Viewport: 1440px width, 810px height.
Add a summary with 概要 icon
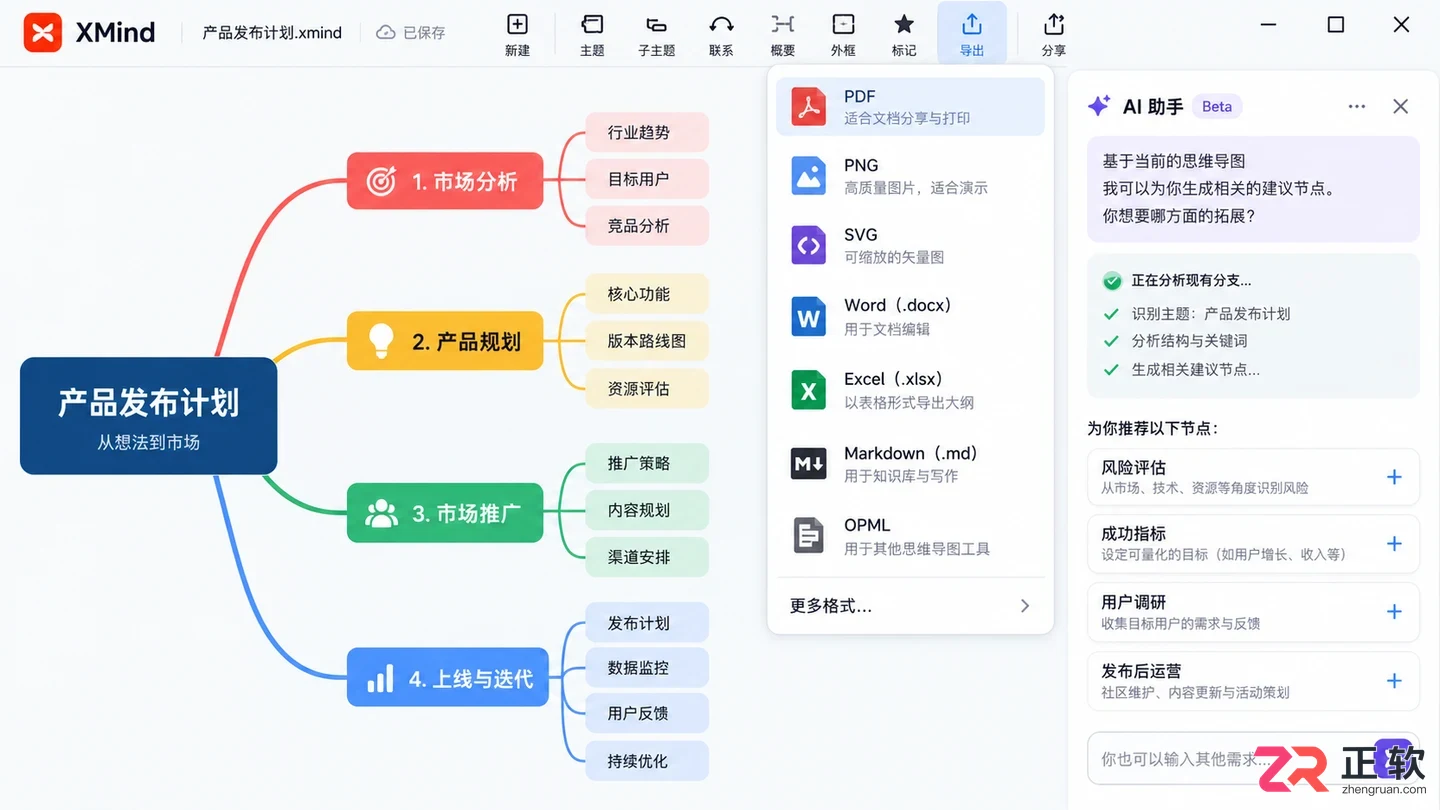(x=783, y=25)
